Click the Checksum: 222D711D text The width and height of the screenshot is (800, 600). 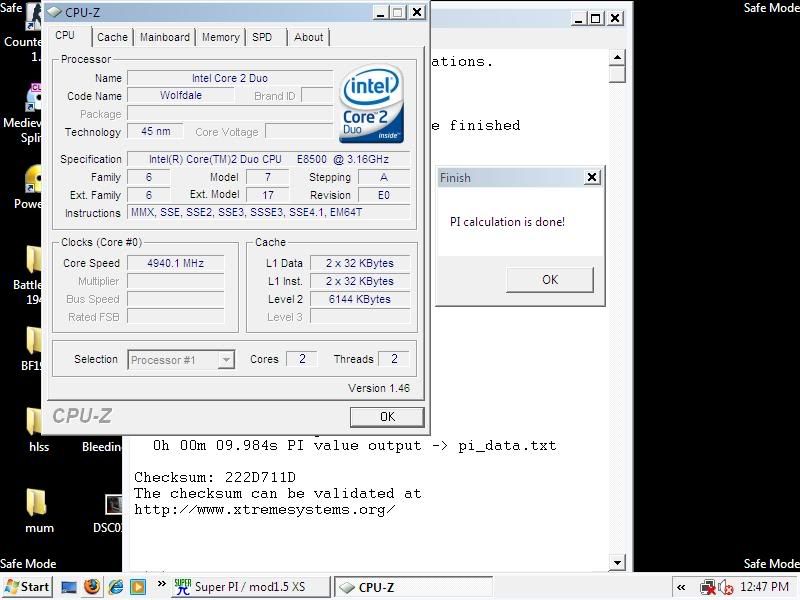tap(215, 477)
